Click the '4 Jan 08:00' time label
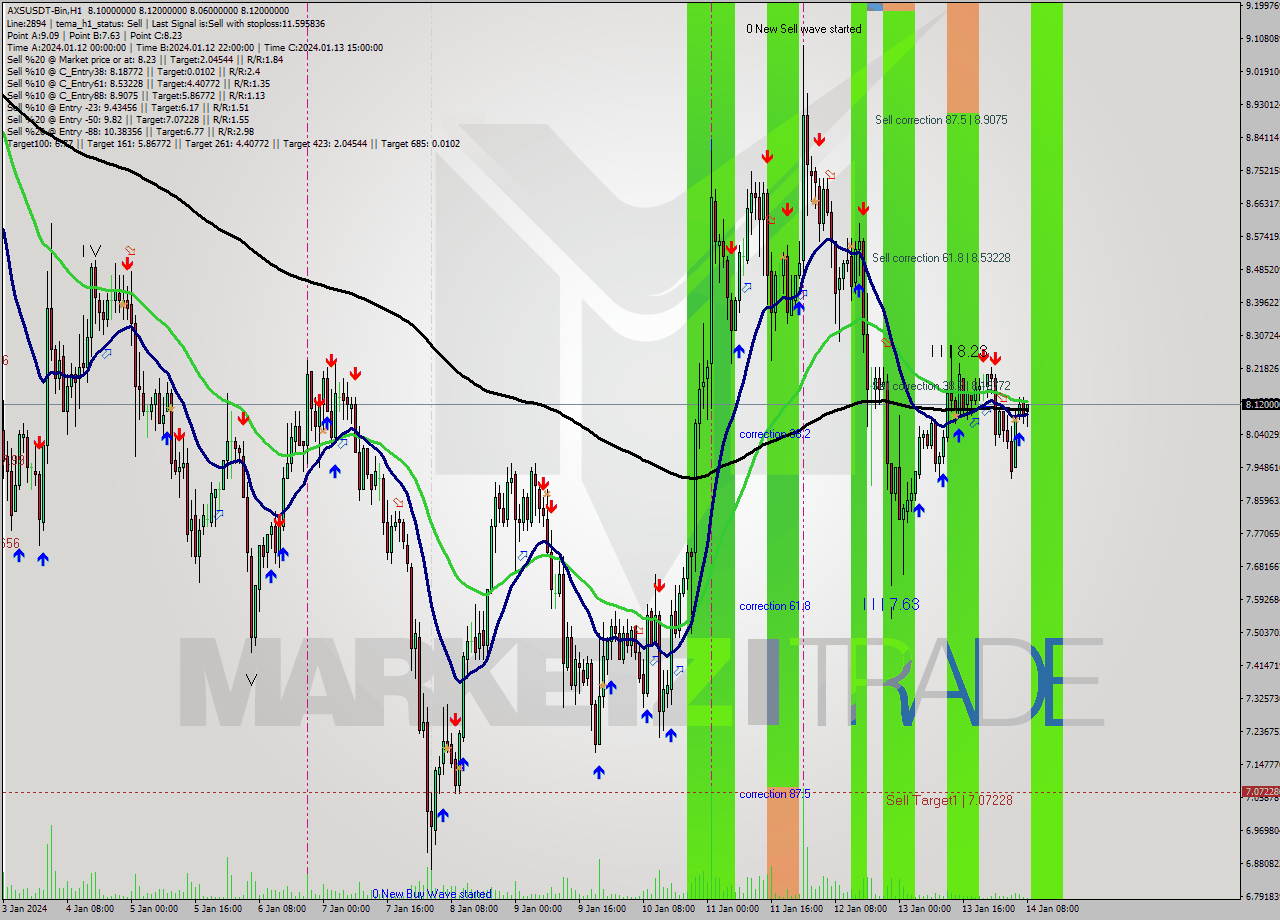 tap(90, 909)
